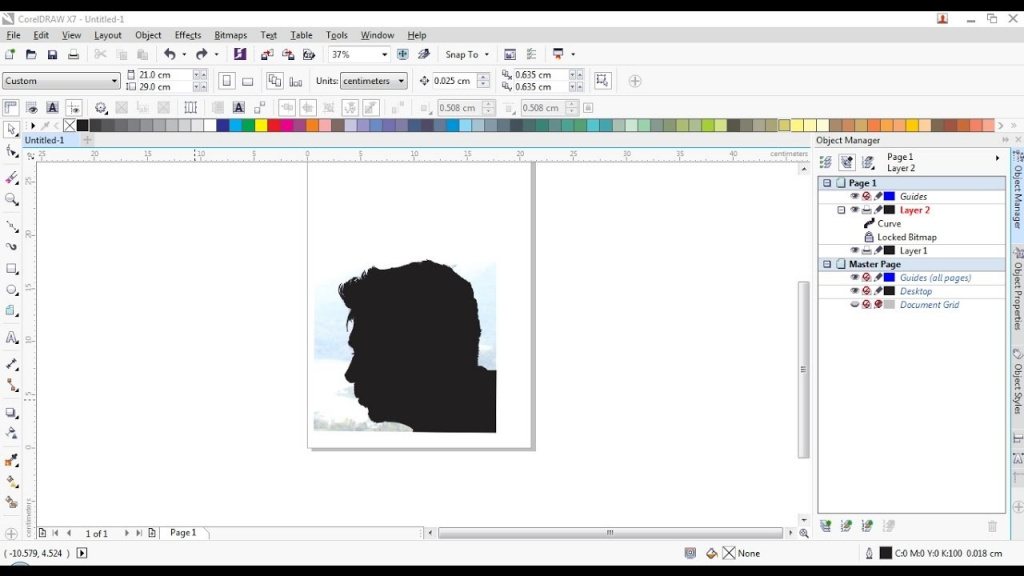Screen dimensions: 1024x576
Task: Toggle visibility eye of Desktop layer
Action: point(854,291)
